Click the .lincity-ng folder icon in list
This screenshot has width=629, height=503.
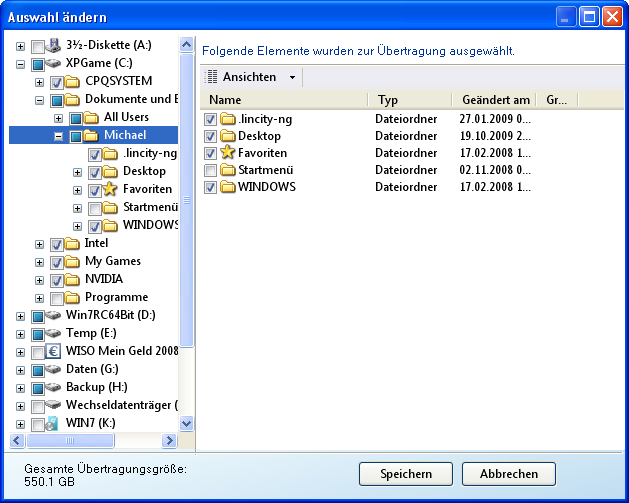228,119
